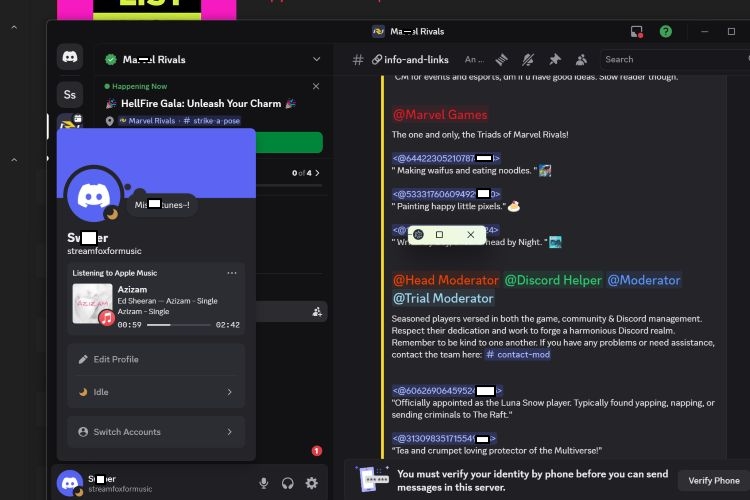Toggle headphone deafen in user panel

pyautogui.click(x=288, y=483)
